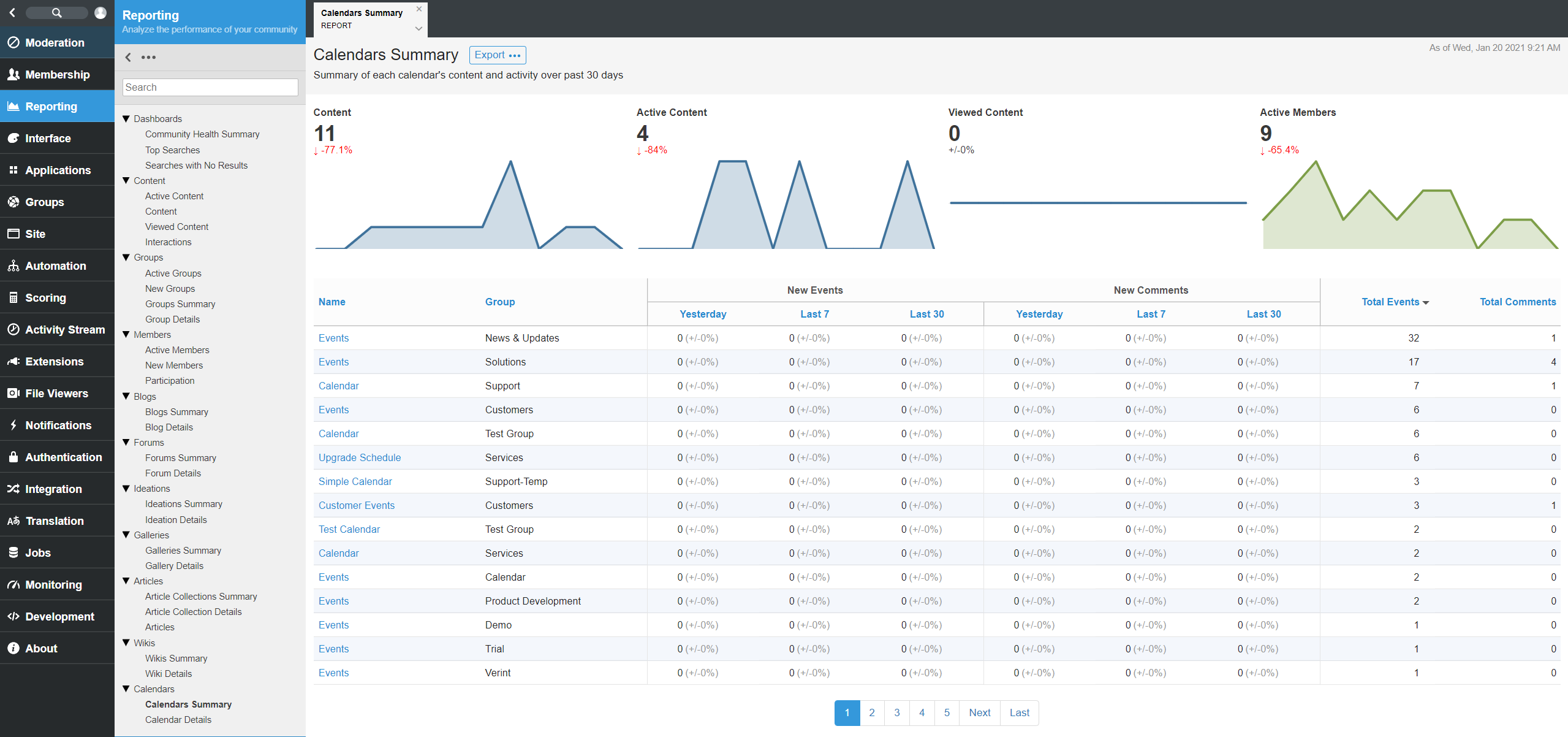This screenshot has height=737, width=1568.
Task: Close the Calendars Summary report tab
Action: coord(419,9)
